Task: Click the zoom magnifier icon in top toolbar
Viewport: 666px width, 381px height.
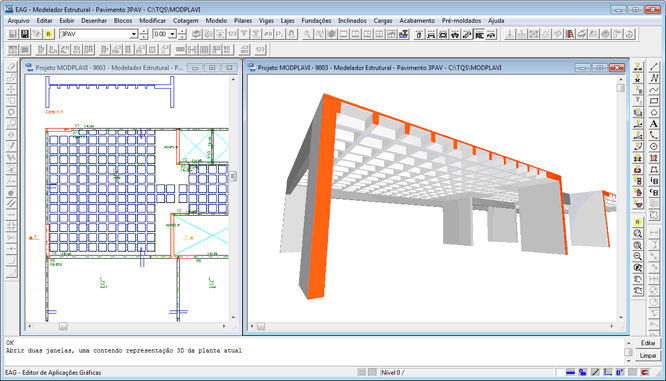Action: click(x=307, y=34)
